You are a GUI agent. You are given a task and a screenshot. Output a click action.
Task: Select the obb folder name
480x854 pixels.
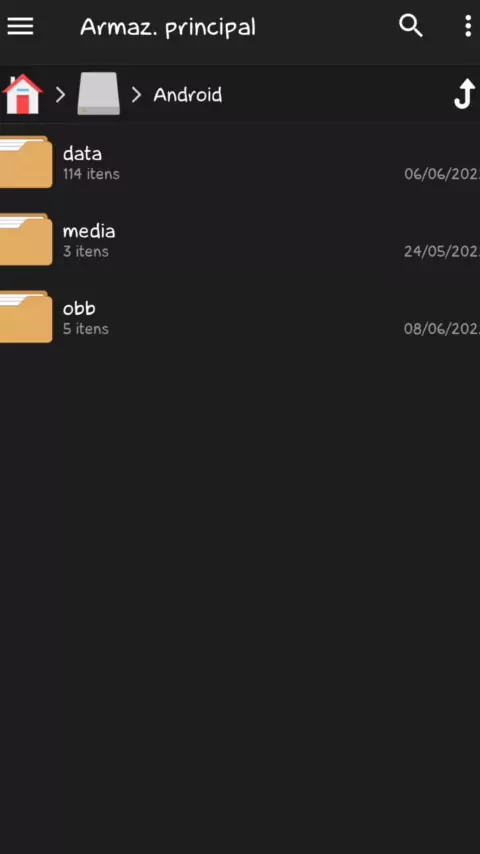79,308
